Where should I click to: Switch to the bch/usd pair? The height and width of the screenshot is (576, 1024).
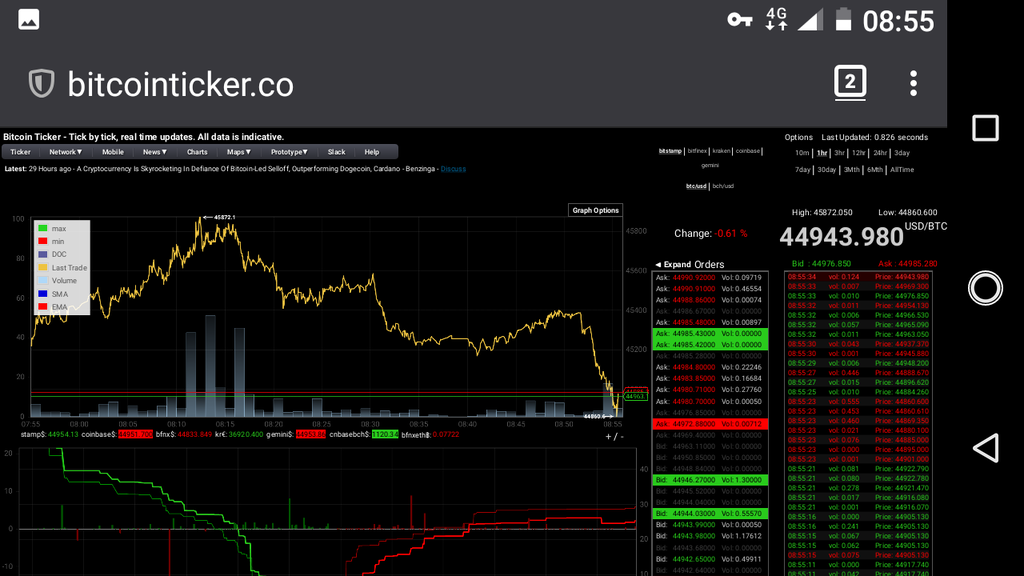point(723,186)
